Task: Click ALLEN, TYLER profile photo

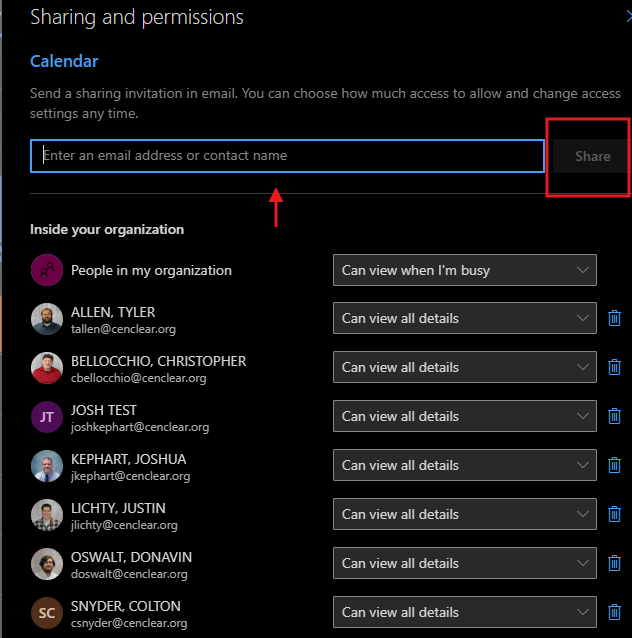Action: point(46,319)
